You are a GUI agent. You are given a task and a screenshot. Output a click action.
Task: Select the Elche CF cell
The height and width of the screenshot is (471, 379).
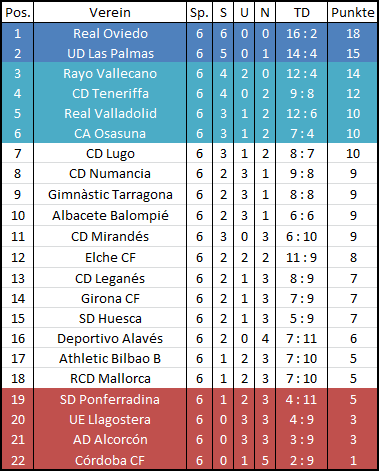pos(110,257)
